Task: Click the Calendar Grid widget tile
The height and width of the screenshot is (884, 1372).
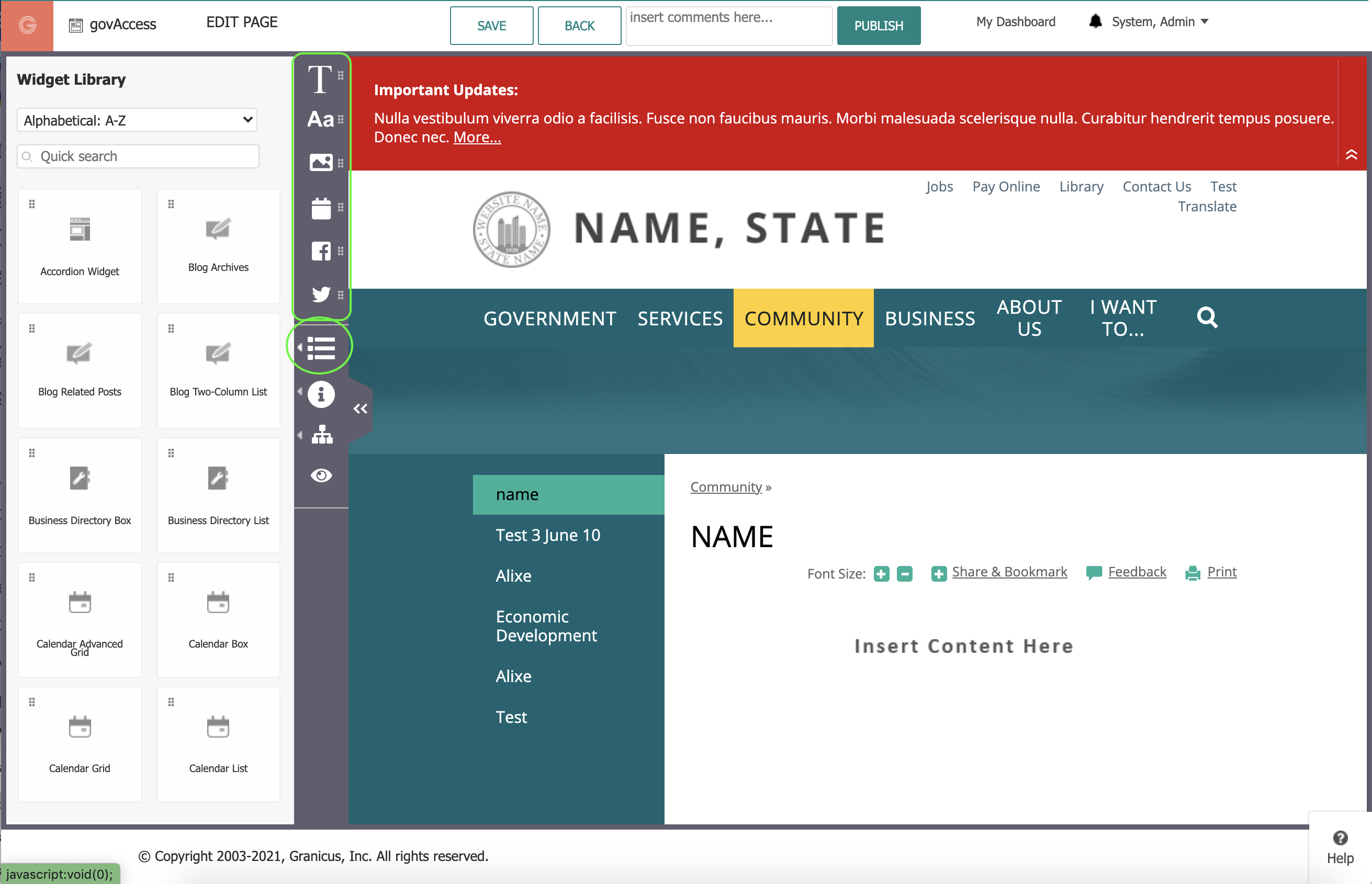Action: pos(80,744)
